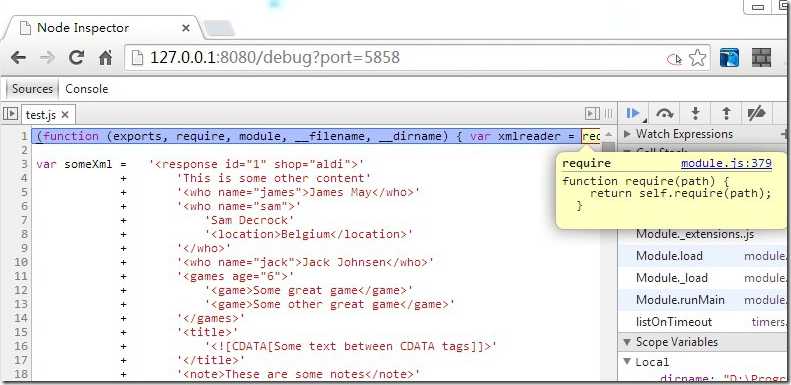Click the browser forward arrow
Viewport: 791px width, 385px height.
click(47, 58)
